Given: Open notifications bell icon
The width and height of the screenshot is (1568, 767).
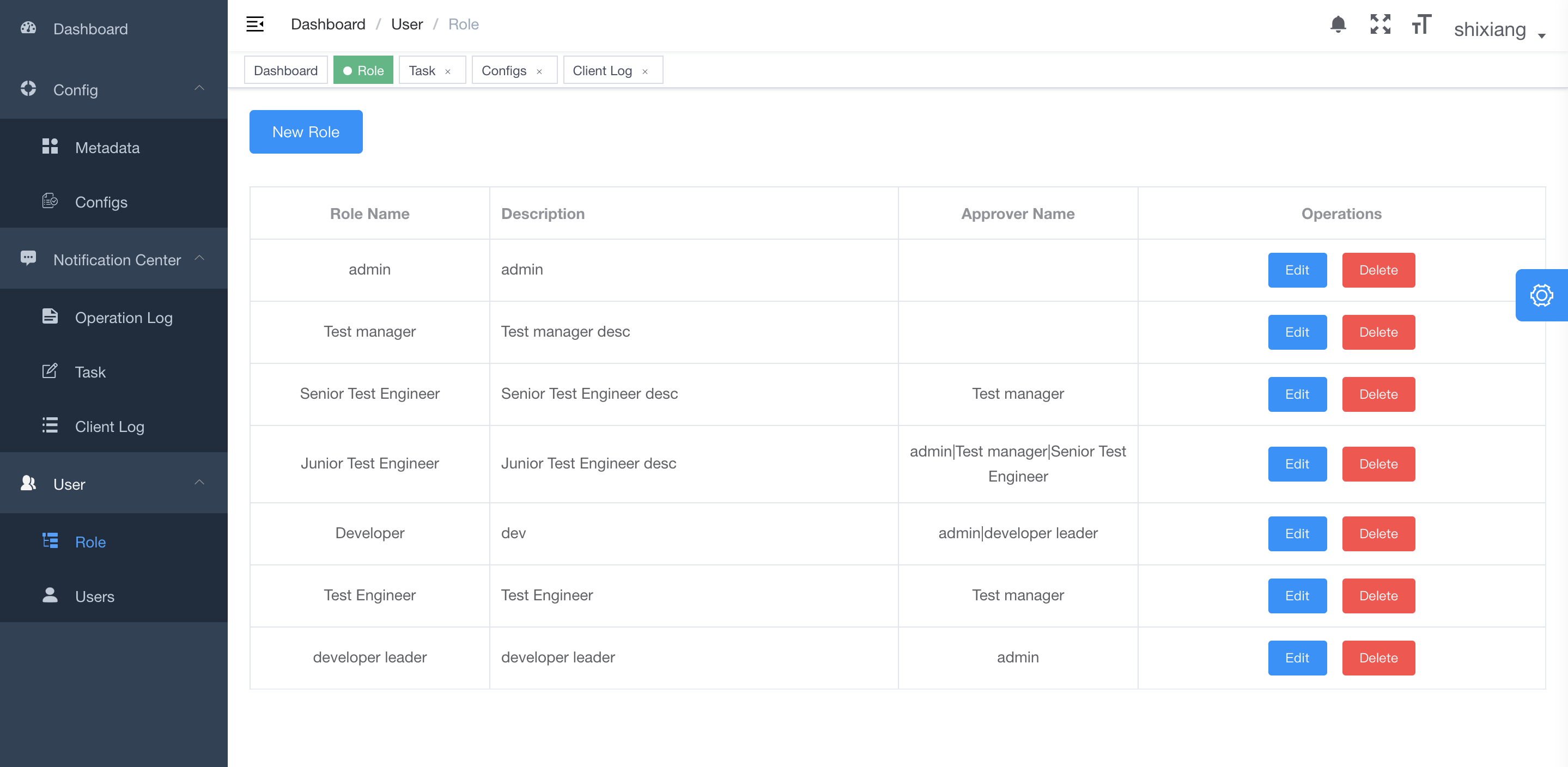Looking at the screenshot, I should [x=1338, y=25].
